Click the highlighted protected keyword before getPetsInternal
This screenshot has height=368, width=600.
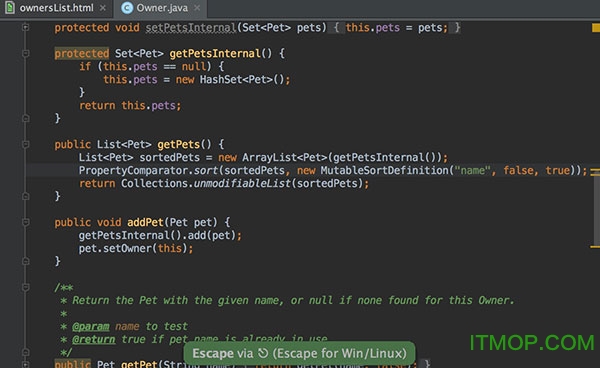(82, 53)
